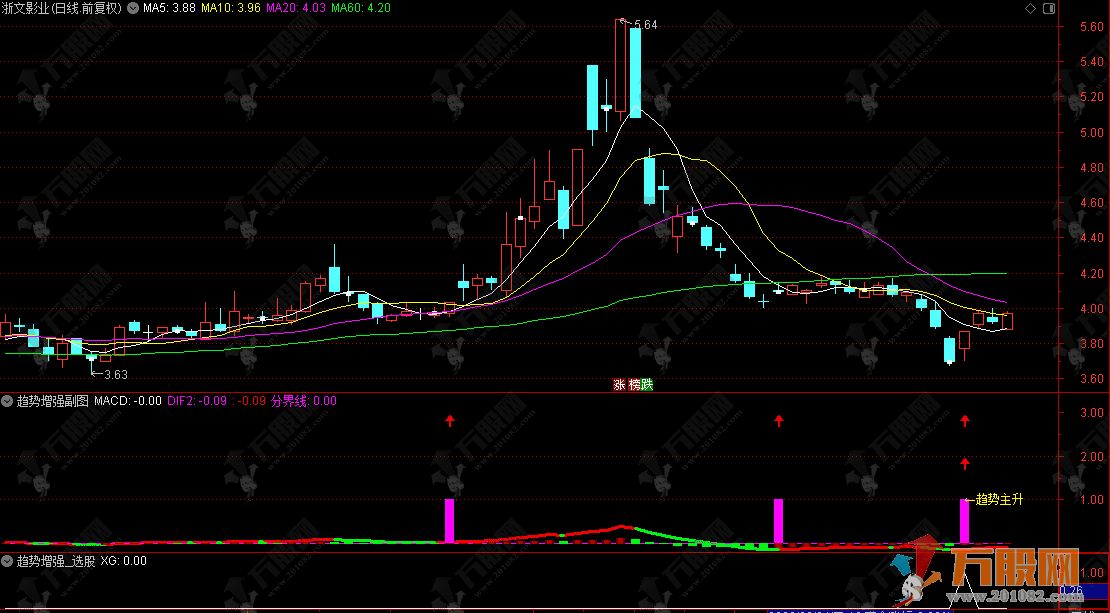The image size is (1110, 613).
Task: Click the diamond icon at top right
Action: [1031, 8]
